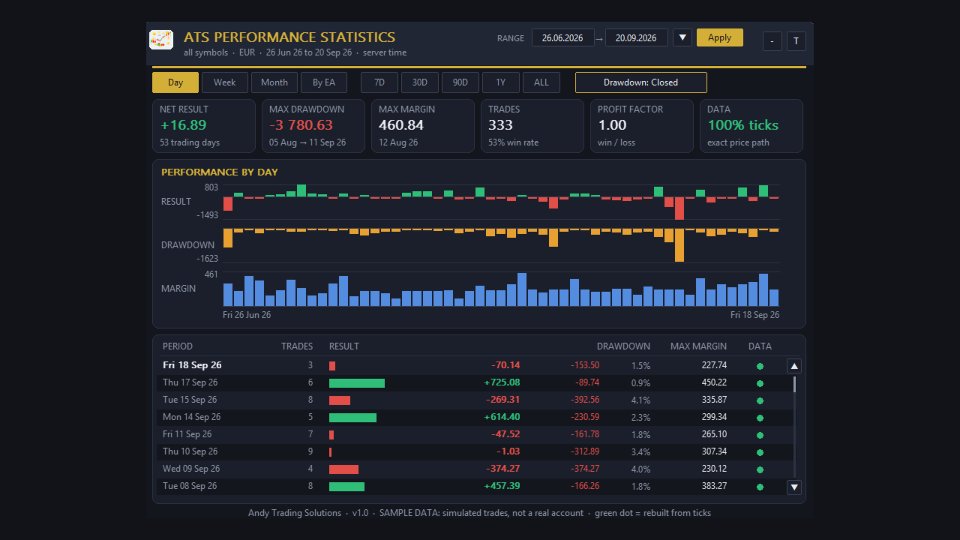This screenshot has width=960, height=540.
Task: Click the TRADES column header
Action: click(x=297, y=347)
